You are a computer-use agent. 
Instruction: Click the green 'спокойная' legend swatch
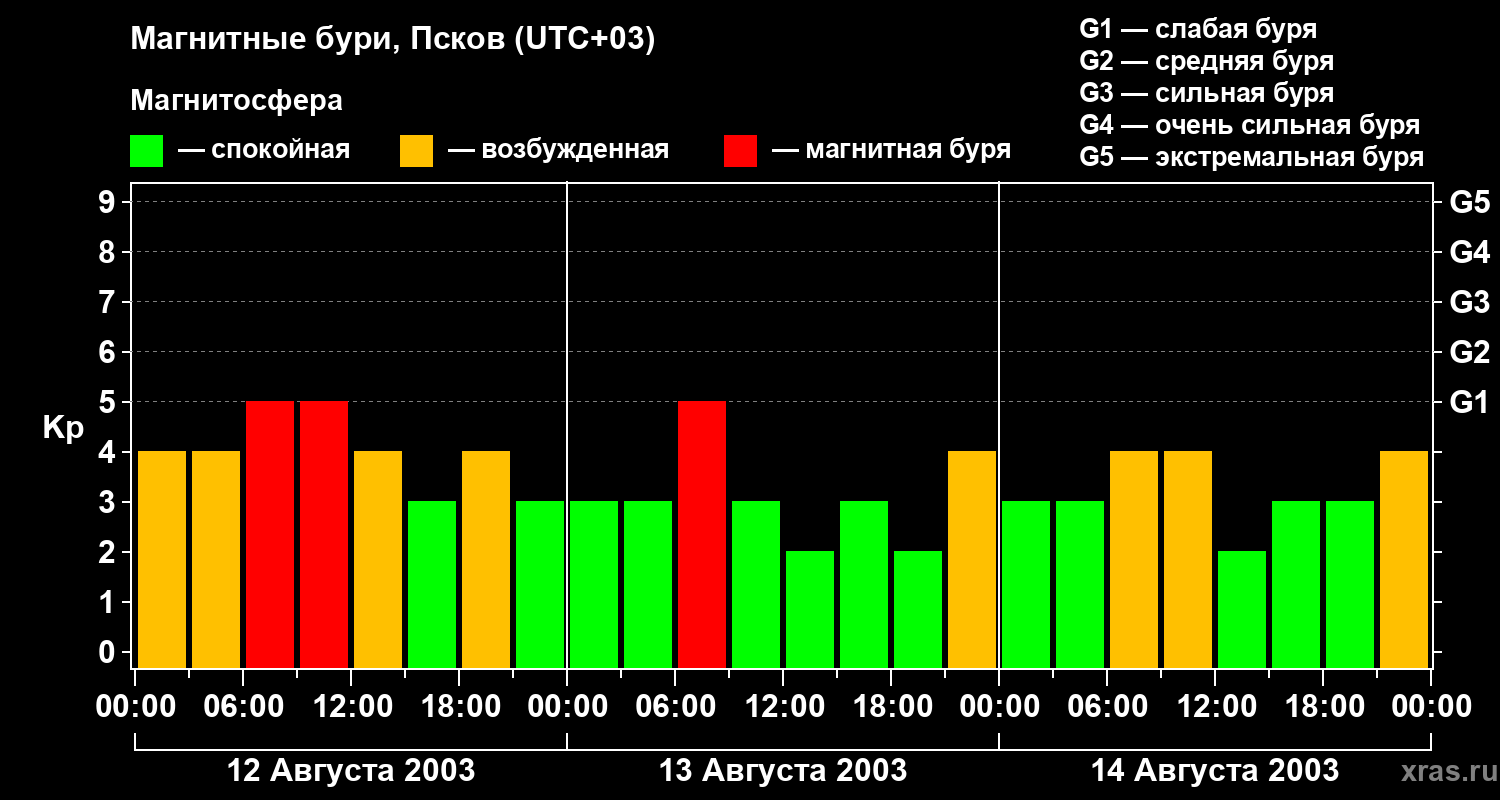pos(146,151)
